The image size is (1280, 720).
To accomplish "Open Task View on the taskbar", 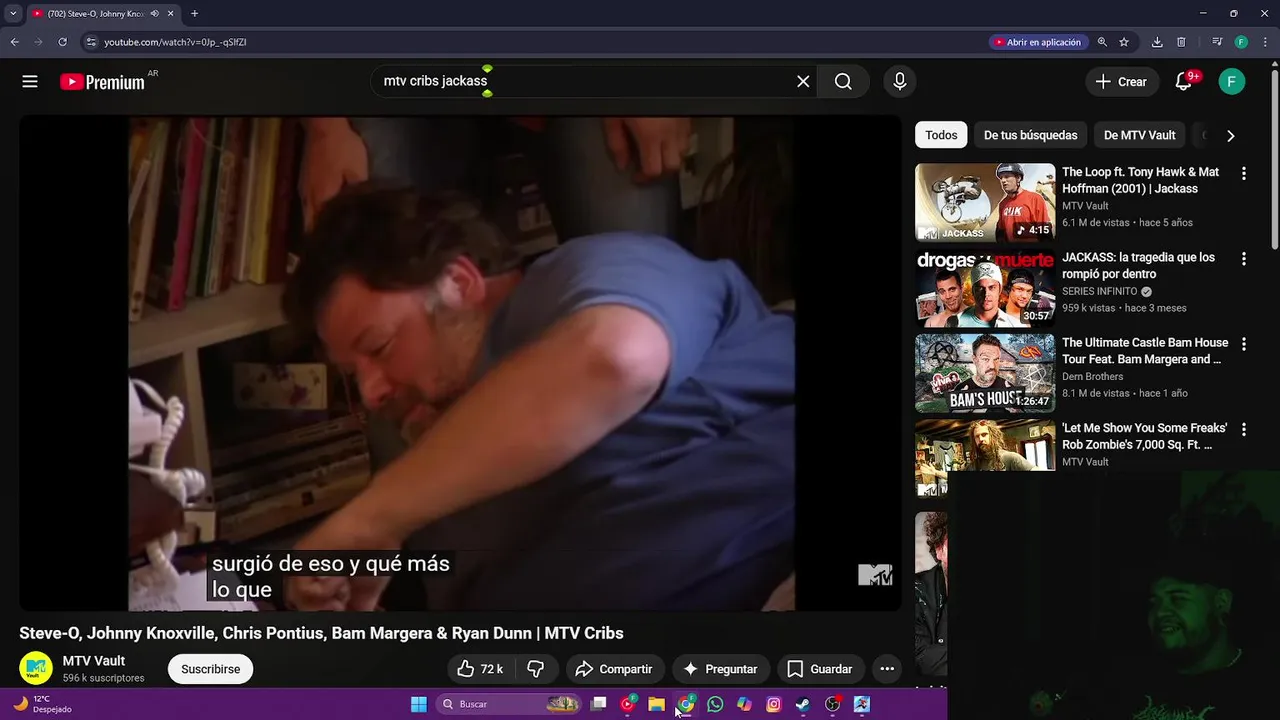I will click(x=598, y=704).
